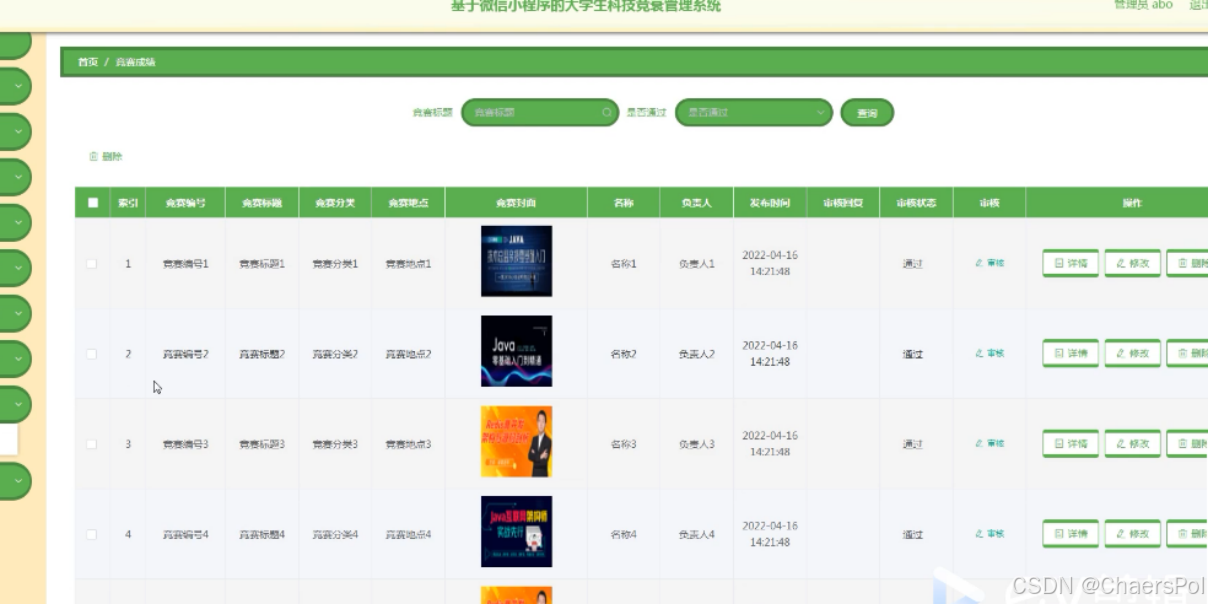Click cell 负责人4
Screen dimensions: 1209x605
tap(696, 535)
